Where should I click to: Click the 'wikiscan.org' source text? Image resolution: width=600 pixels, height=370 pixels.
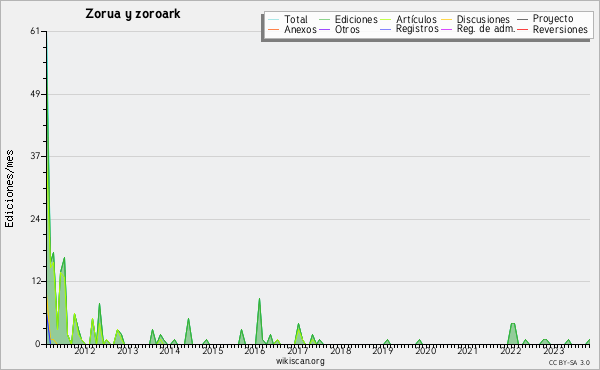300,361
